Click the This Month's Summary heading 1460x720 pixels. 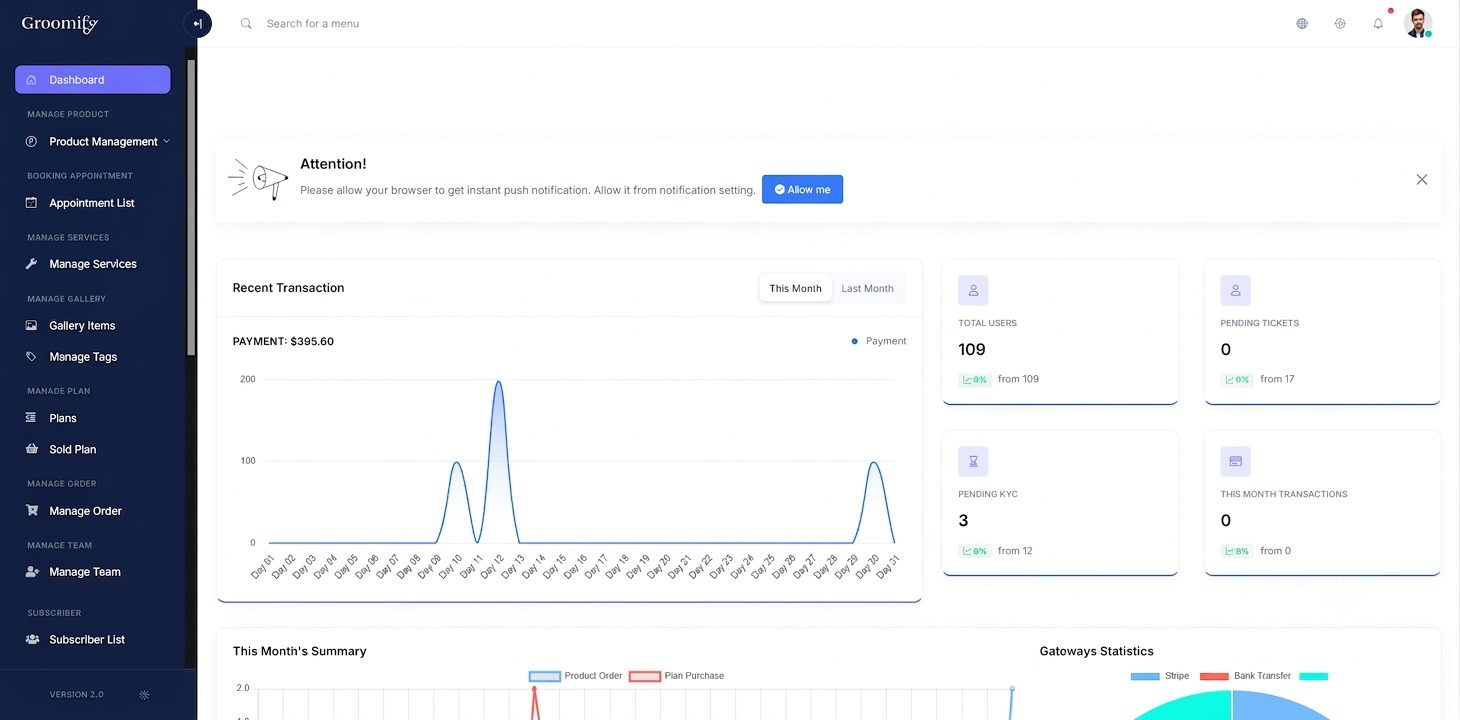pos(299,651)
